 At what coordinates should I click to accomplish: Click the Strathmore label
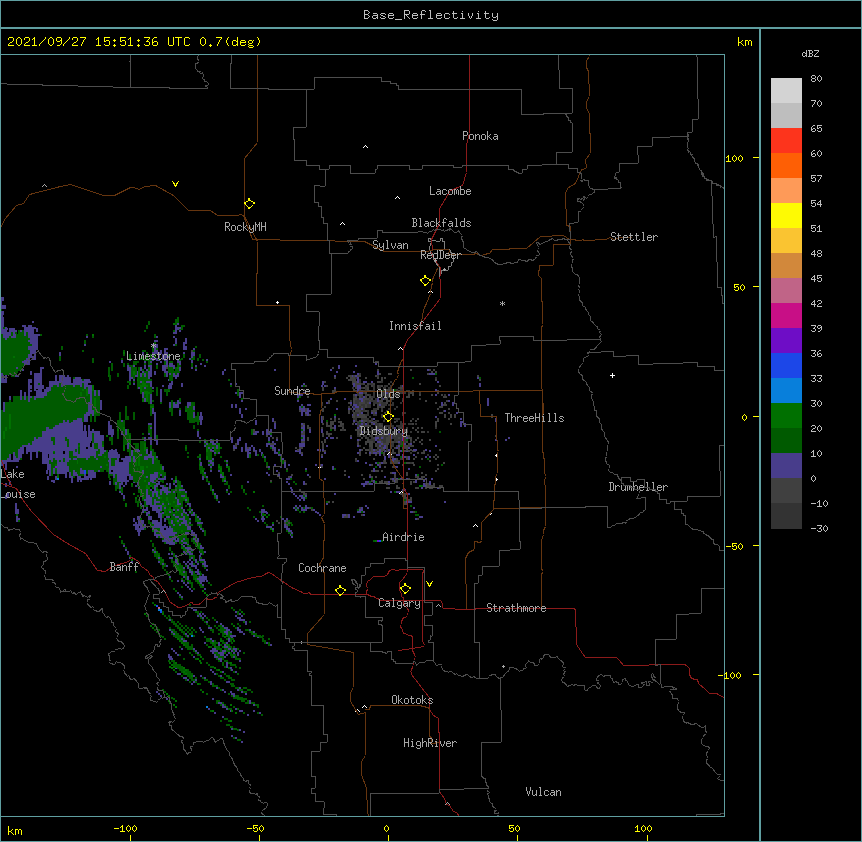[x=516, y=608]
